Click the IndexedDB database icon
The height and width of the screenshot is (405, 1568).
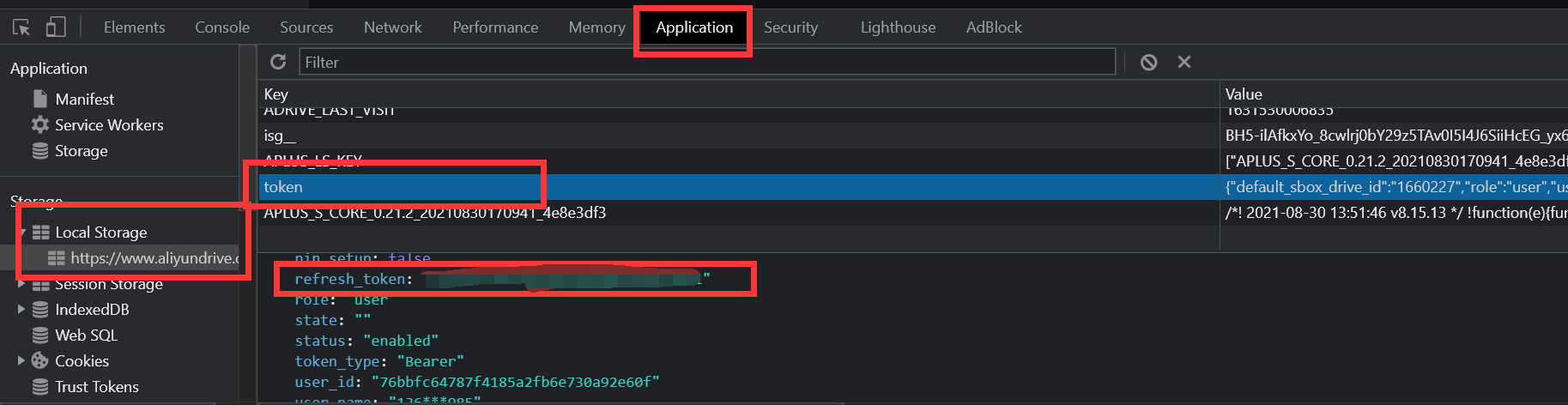point(40,309)
